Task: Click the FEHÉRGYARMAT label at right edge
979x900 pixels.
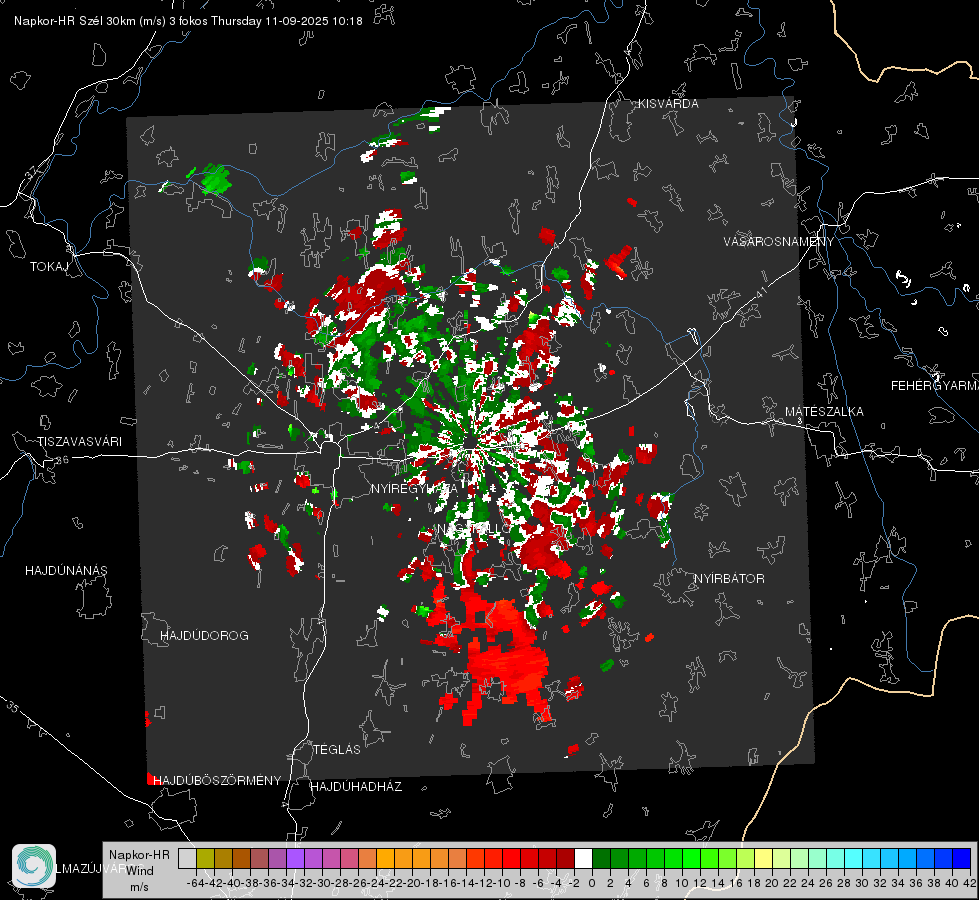Action: point(935,386)
